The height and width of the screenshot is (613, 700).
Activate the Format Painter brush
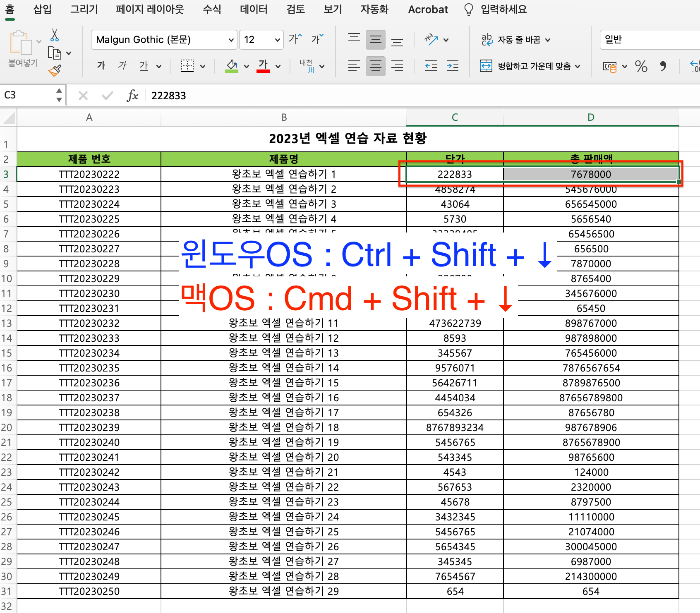54,70
